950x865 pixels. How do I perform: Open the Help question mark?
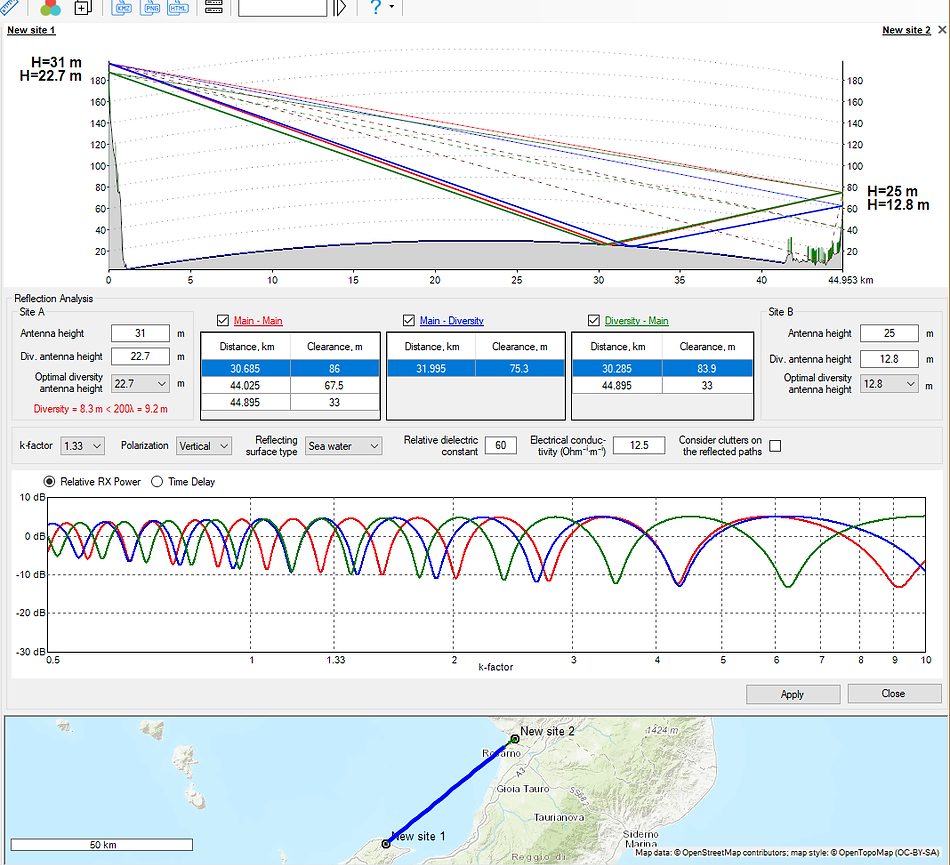coord(376,7)
